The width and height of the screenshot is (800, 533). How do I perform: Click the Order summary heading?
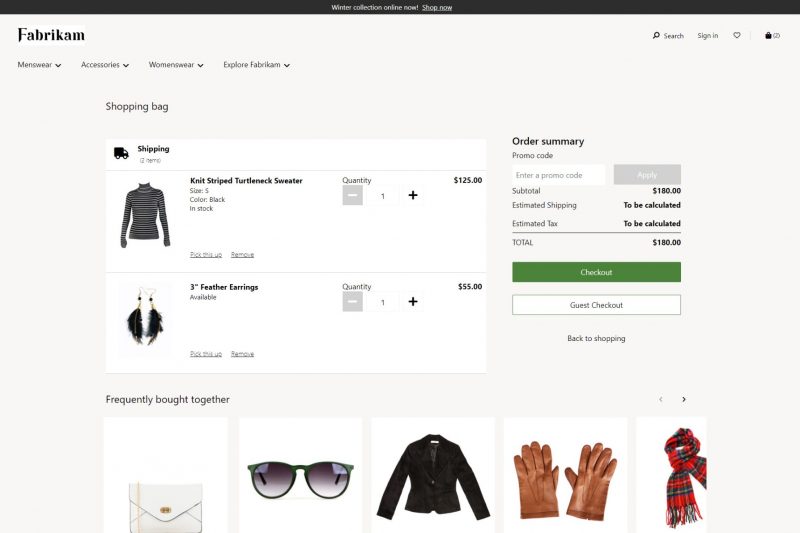(x=548, y=141)
